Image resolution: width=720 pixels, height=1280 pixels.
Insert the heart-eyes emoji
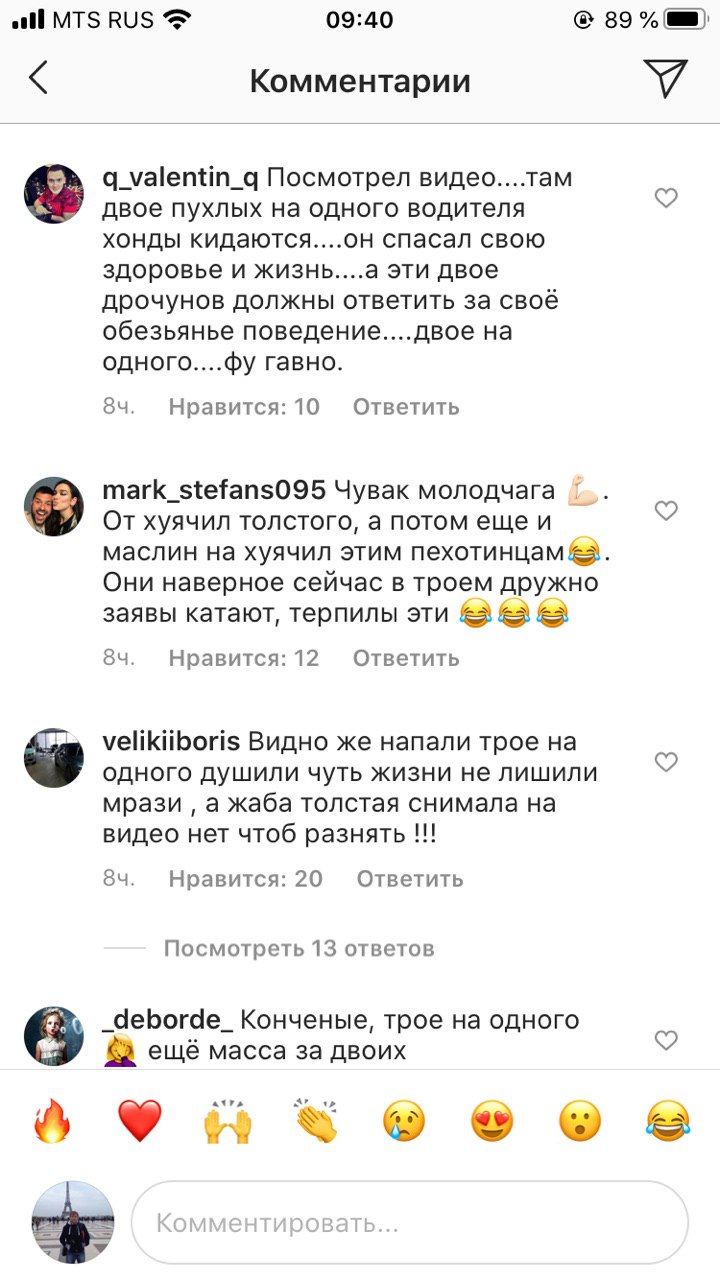pyautogui.click(x=492, y=1121)
